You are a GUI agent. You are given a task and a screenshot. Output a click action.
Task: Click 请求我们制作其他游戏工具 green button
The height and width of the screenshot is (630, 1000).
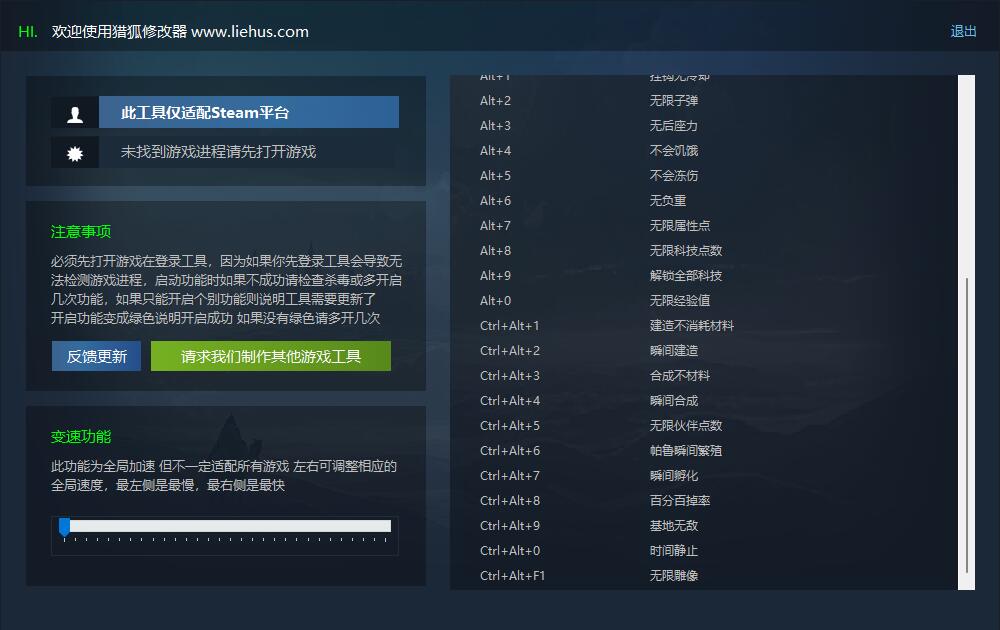click(271, 356)
